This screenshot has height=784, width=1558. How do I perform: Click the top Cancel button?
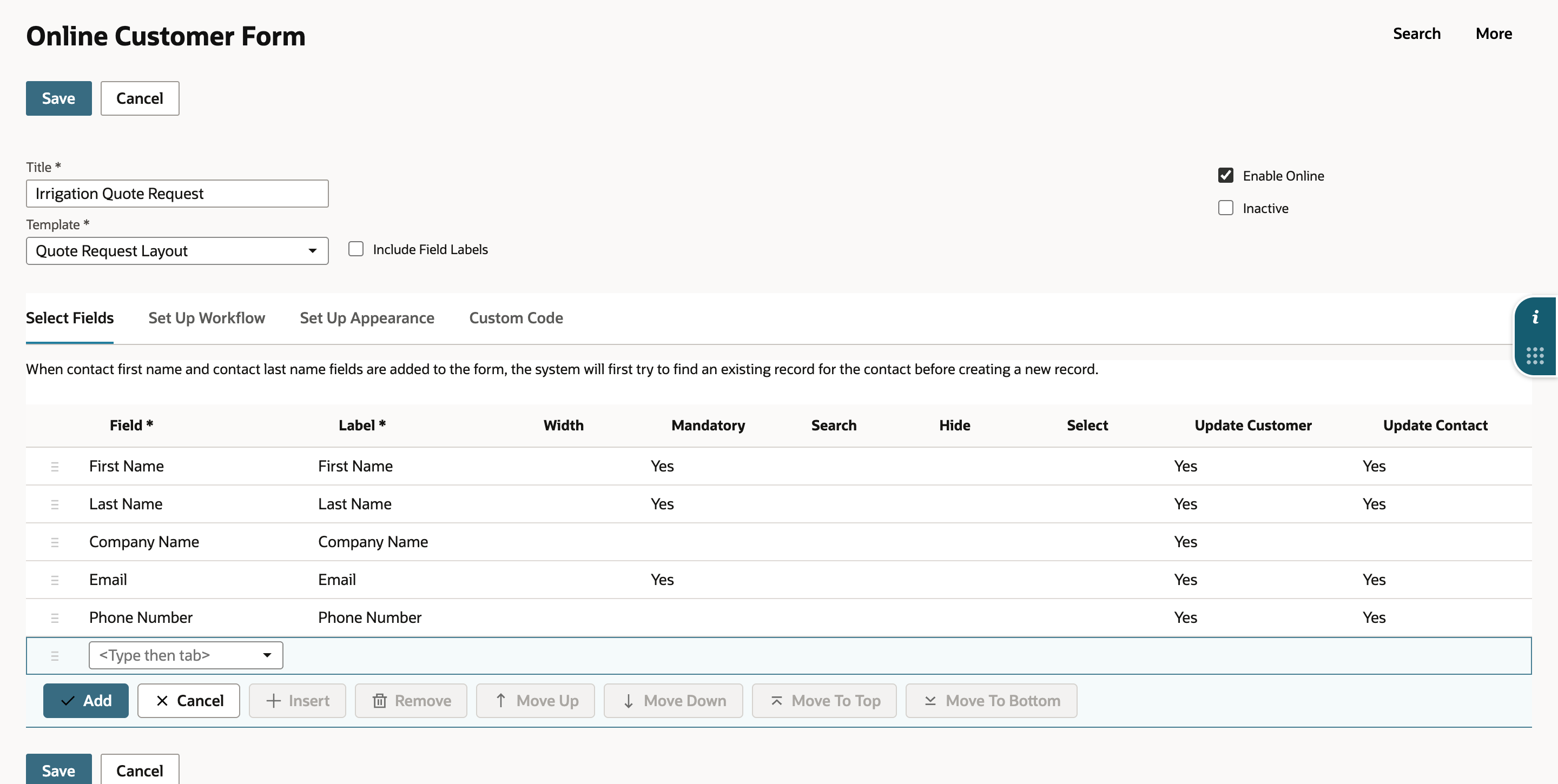pyautogui.click(x=140, y=98)
